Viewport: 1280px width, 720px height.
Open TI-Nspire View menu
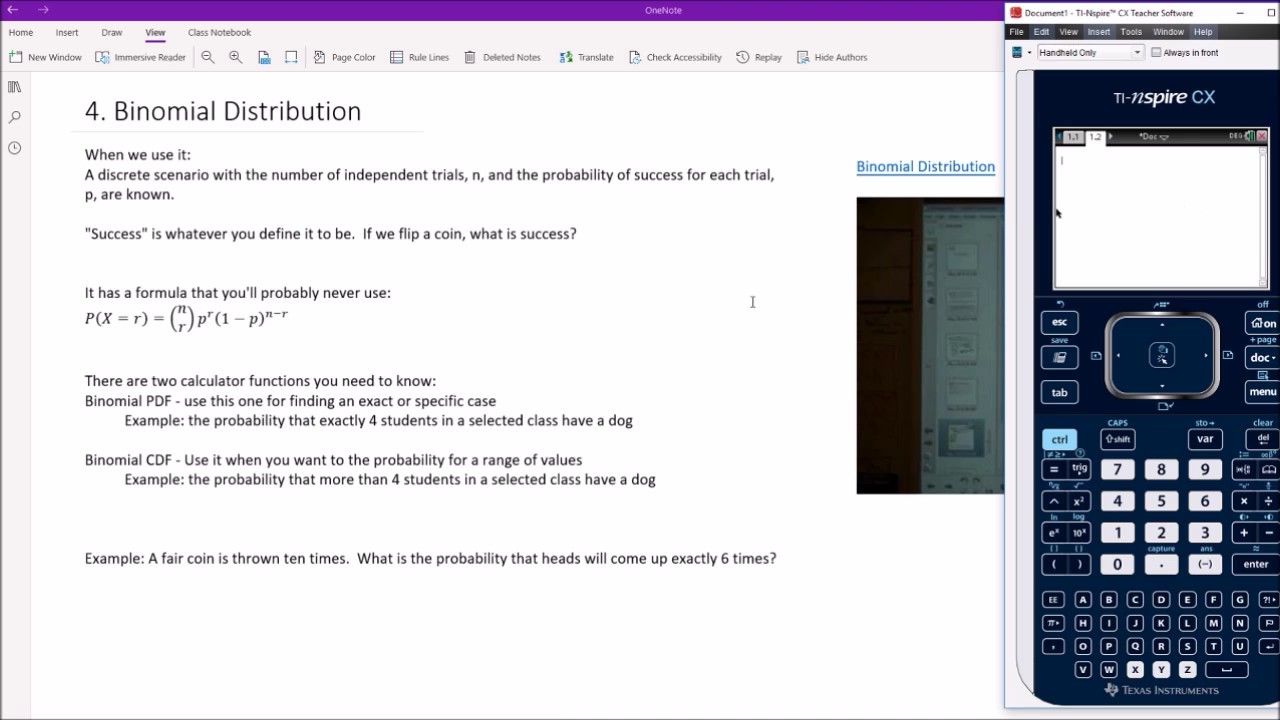tap(1068, 32)
